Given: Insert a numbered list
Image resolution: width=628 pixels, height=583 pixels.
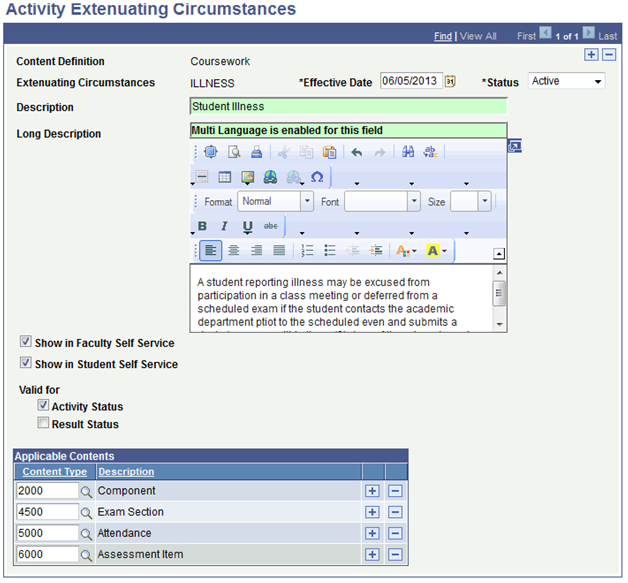Looking at the screenshot, I should [307, 251].
